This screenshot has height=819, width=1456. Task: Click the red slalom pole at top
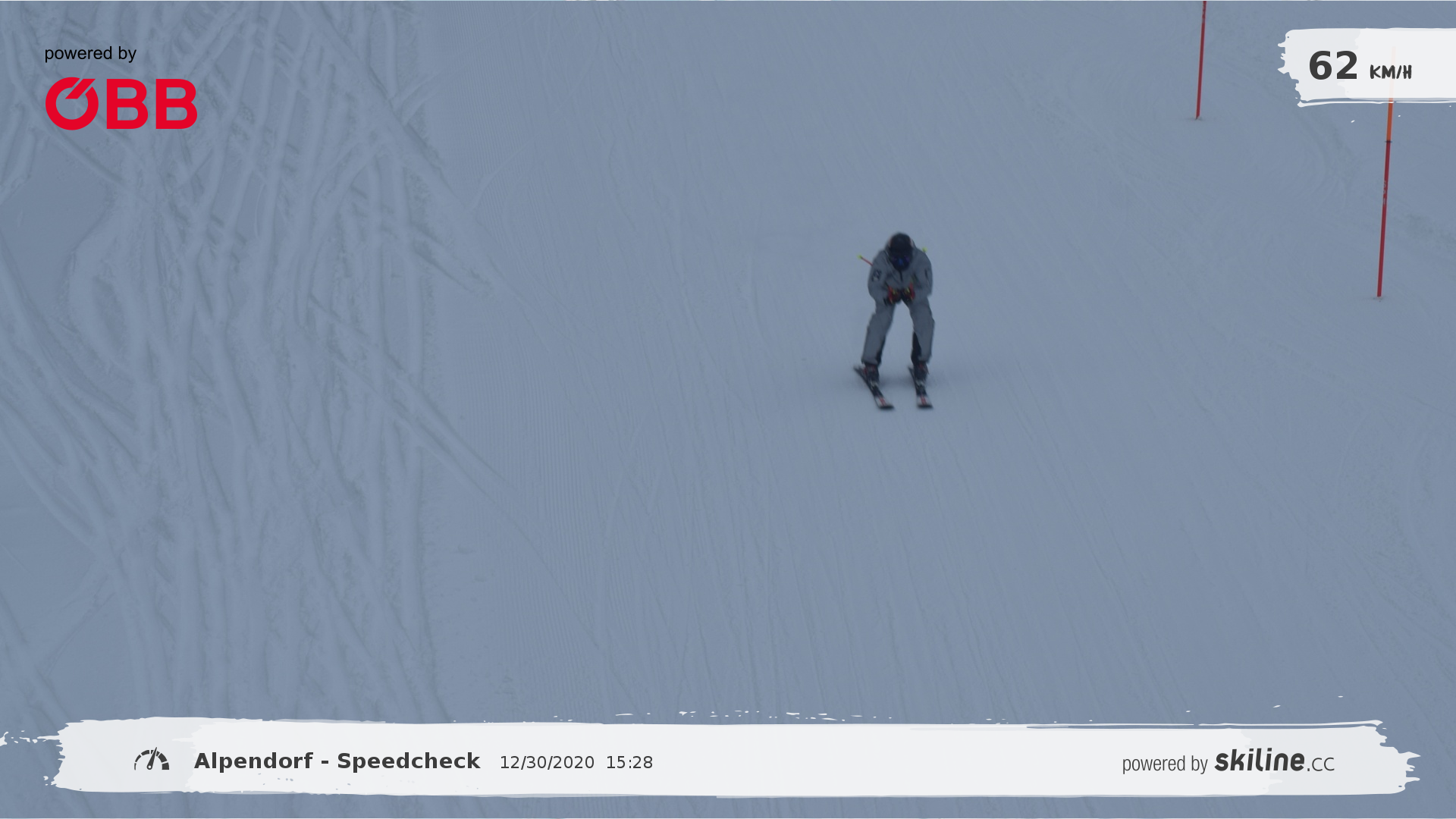point(1200,61)
